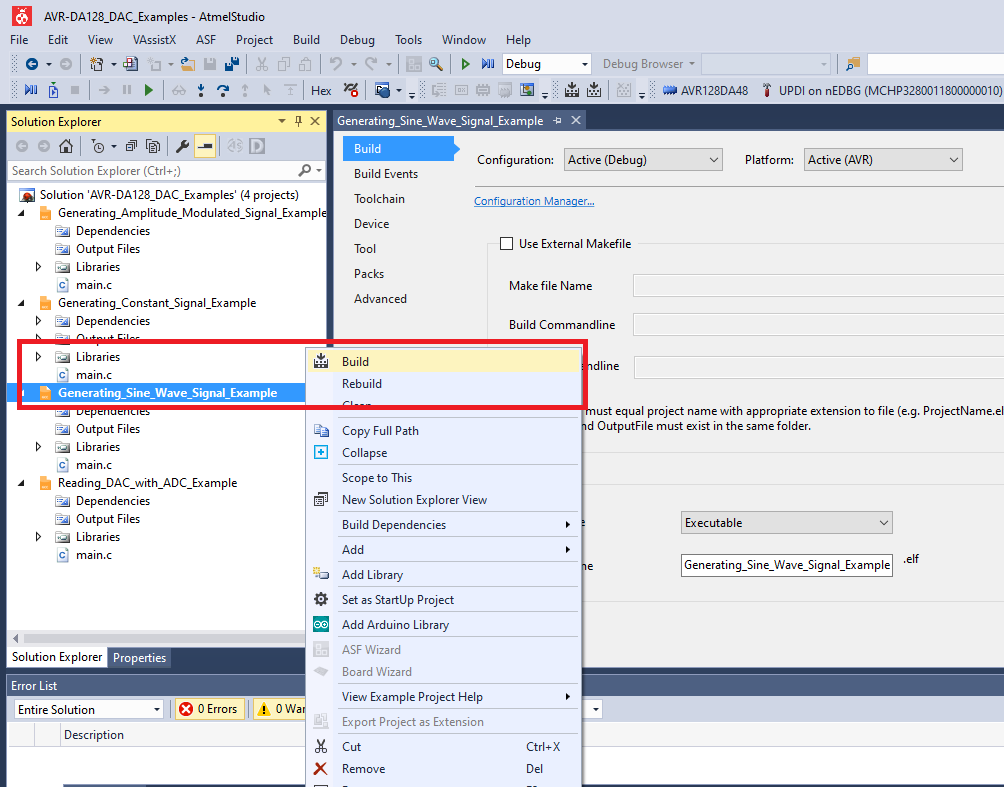Click artifact name field Generating_Sine_Wave_Signal_Example

pos(786,565)
